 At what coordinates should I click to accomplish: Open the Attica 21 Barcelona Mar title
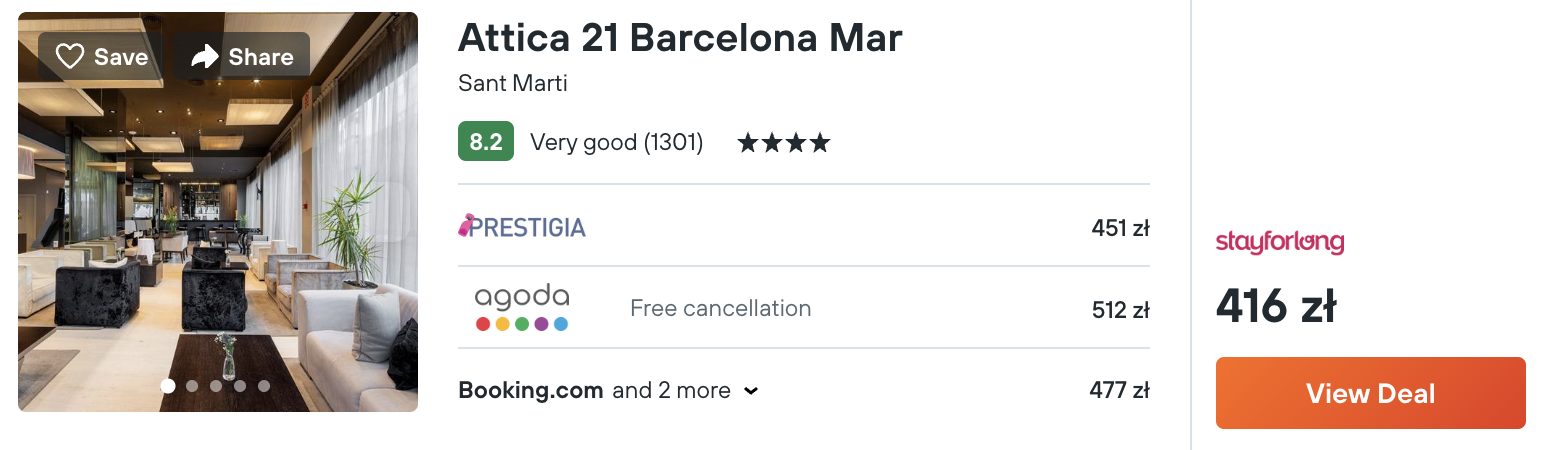[680, 38]
